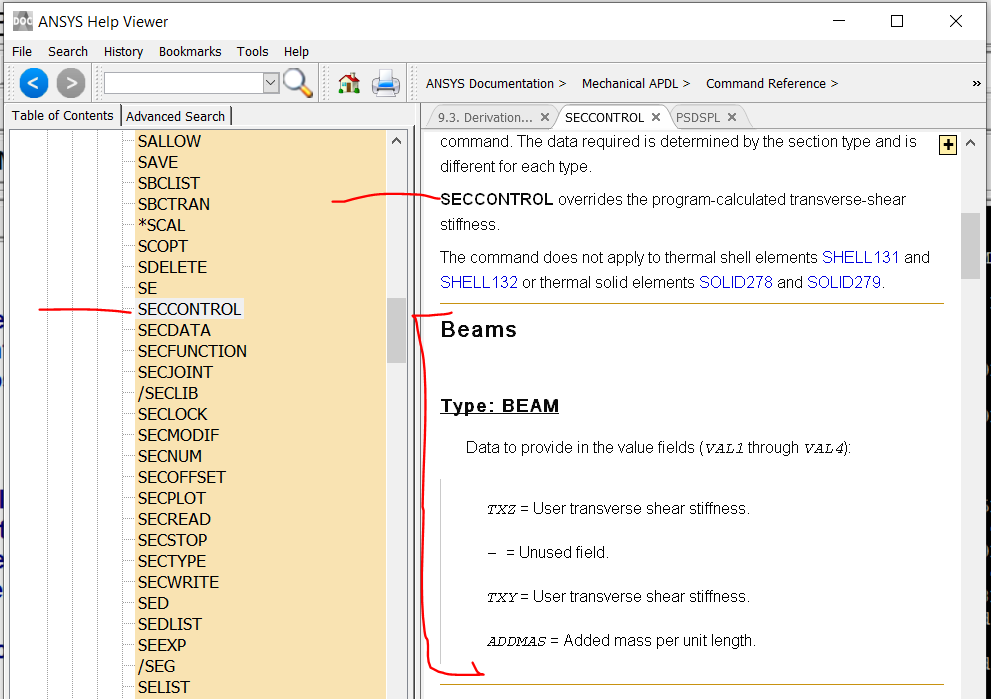Viewport: 991px width, 699px height.
Task: Open the Bookmarks menu
Action: tap(191, 51)
